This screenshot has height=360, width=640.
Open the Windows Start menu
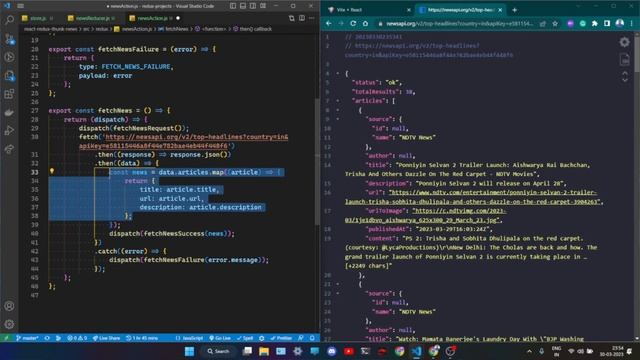189,351
